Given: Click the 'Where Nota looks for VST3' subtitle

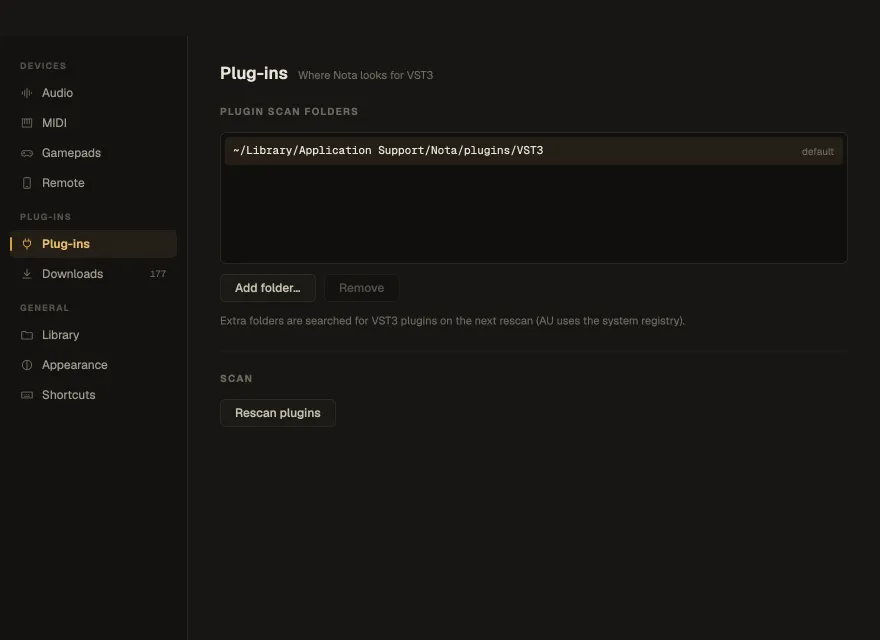Looking at the screenshot, I should (365, 75).
